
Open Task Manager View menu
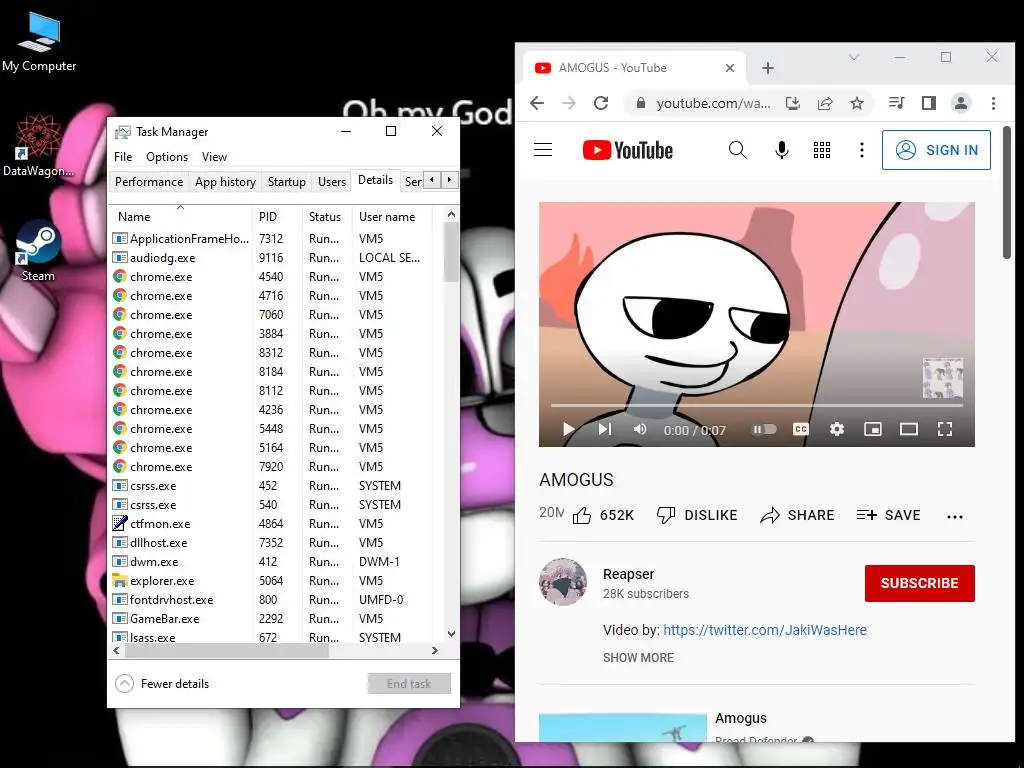click(x=214, y=157)
